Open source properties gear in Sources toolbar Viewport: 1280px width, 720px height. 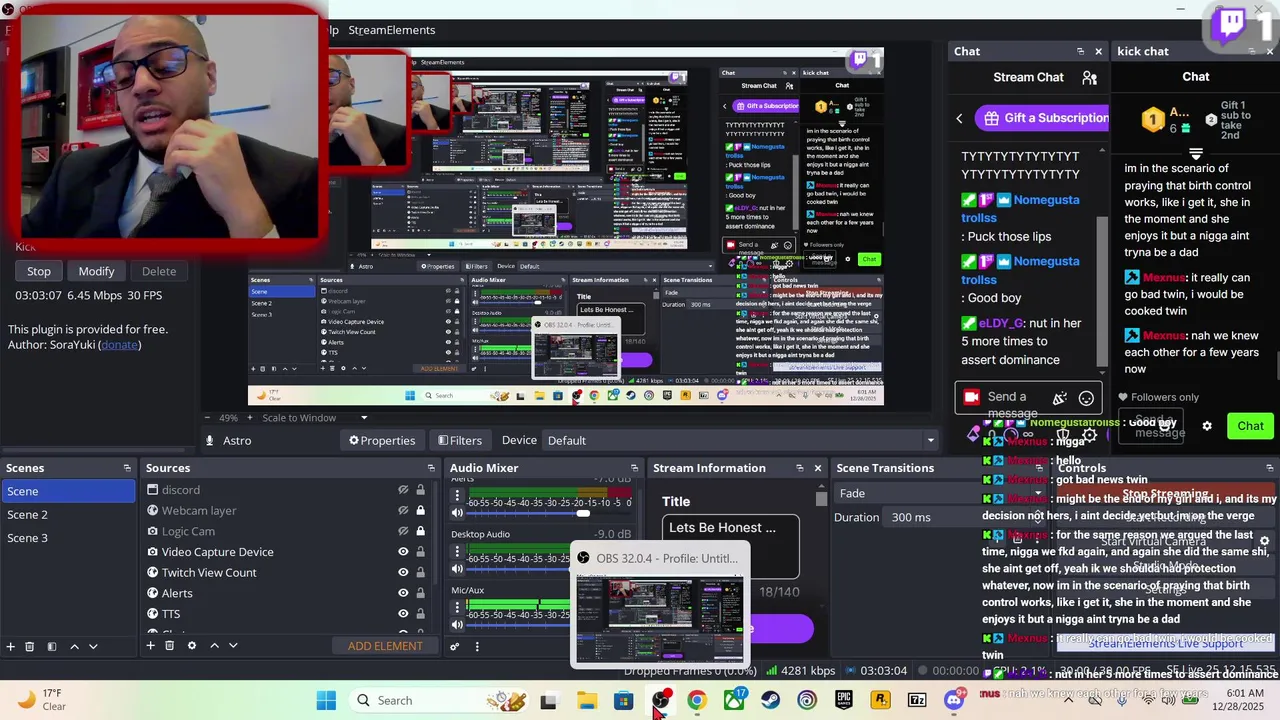click(191, 646)
